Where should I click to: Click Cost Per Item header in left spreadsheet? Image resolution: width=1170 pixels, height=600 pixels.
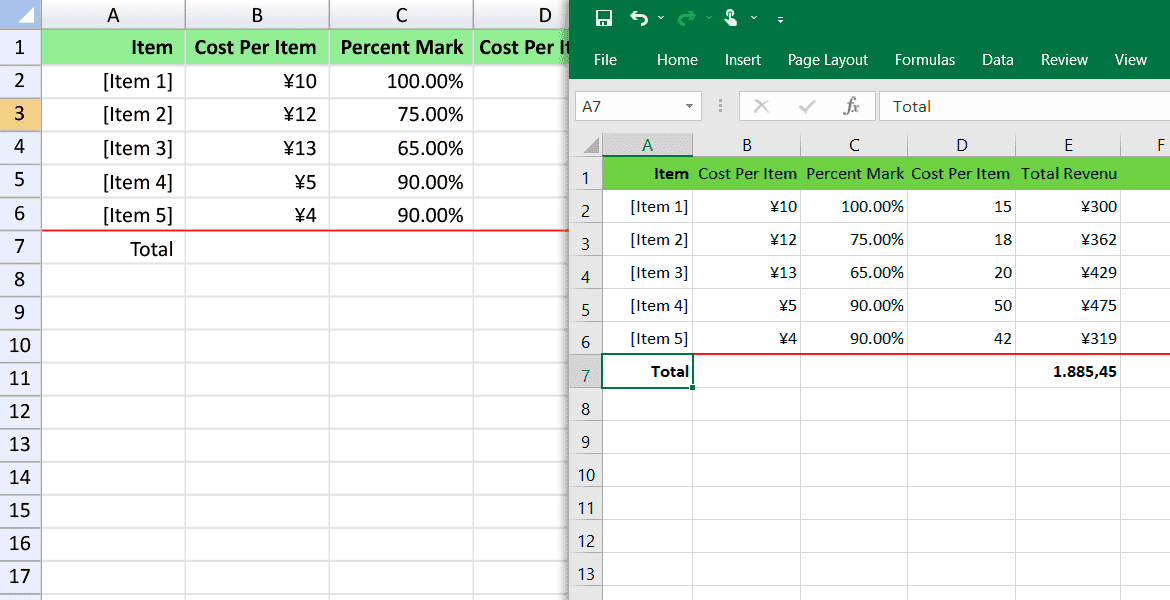[257, 48]
